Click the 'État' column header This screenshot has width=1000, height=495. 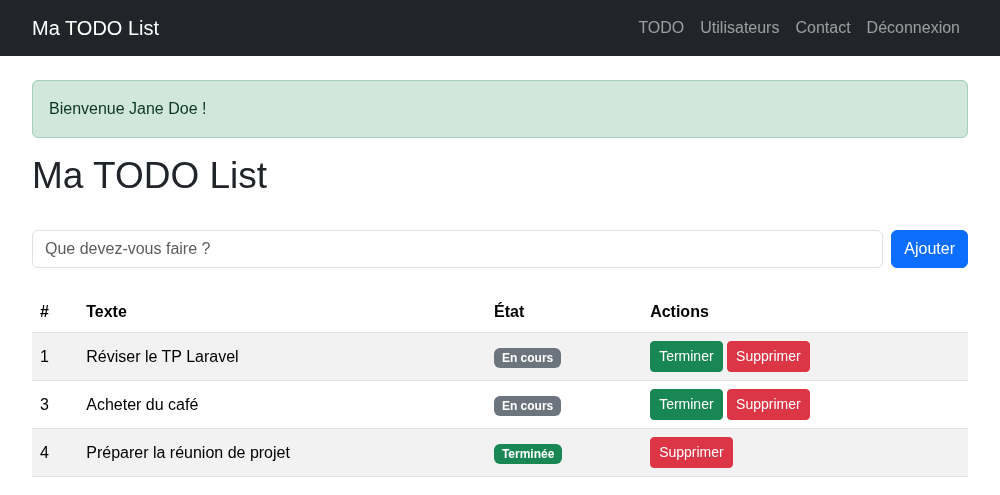click(x=509, y=311)
